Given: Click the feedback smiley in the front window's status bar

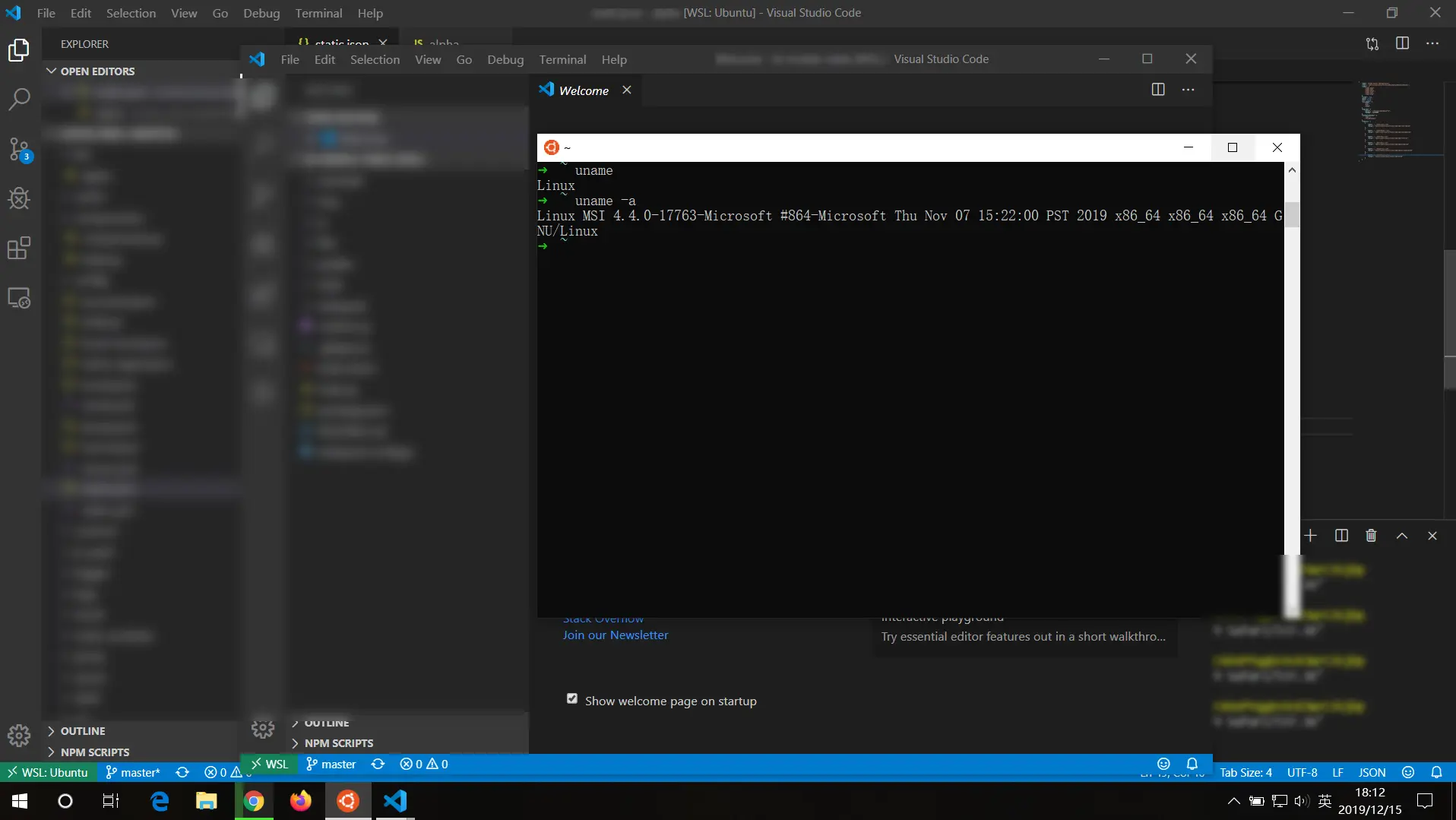Looking at the screenshot, I should (x=1163, y=764).
